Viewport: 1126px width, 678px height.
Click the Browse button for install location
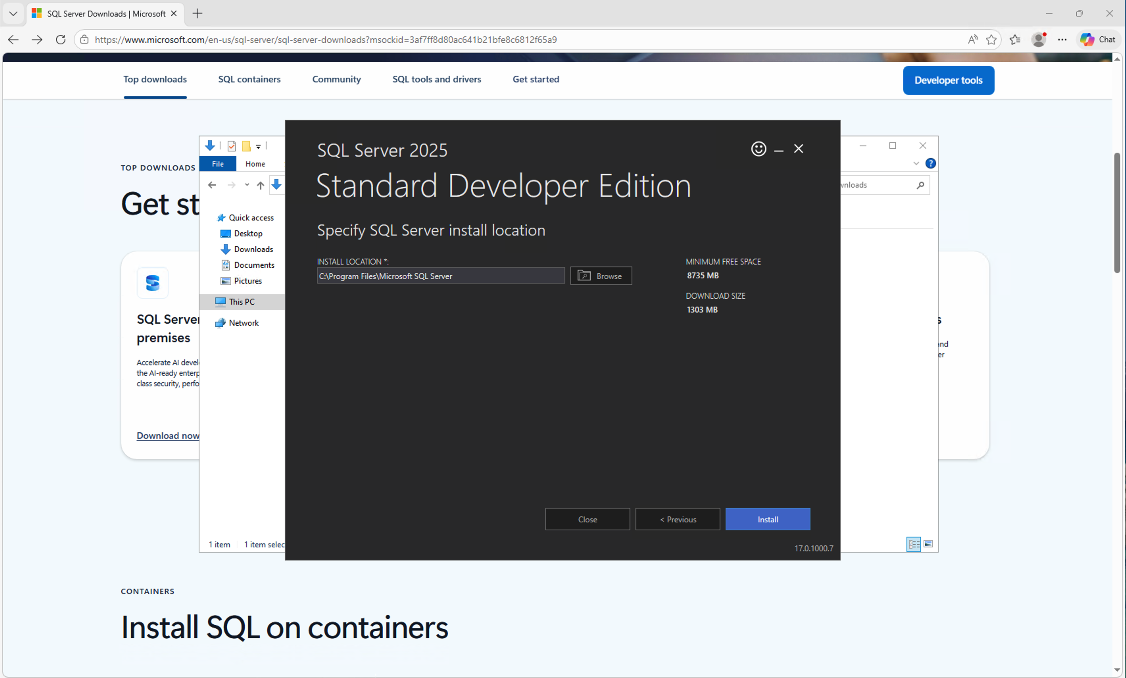(601, 276)
